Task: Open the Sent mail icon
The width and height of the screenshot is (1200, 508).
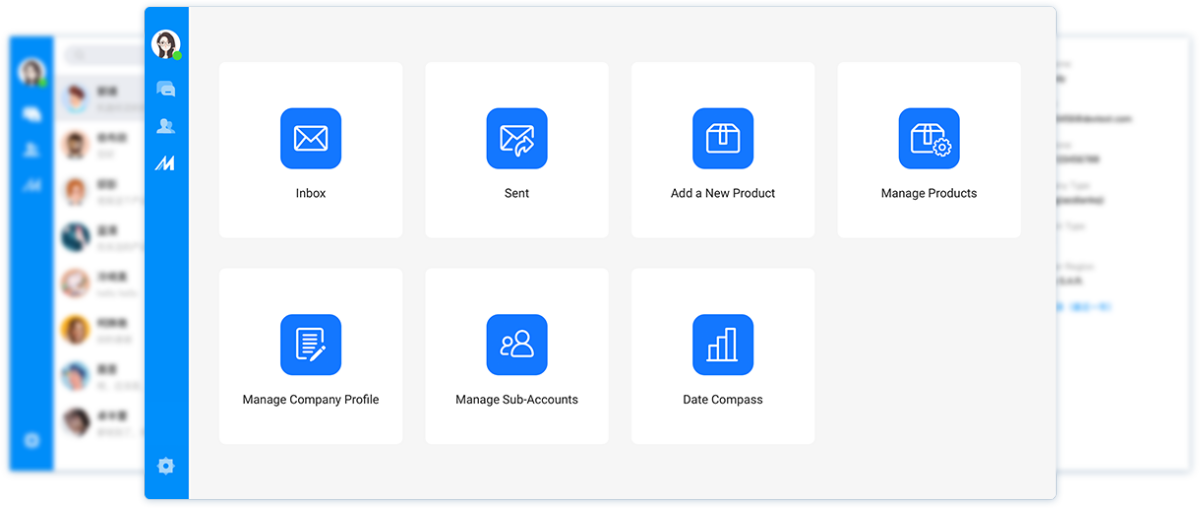Action: click(516, 138)
